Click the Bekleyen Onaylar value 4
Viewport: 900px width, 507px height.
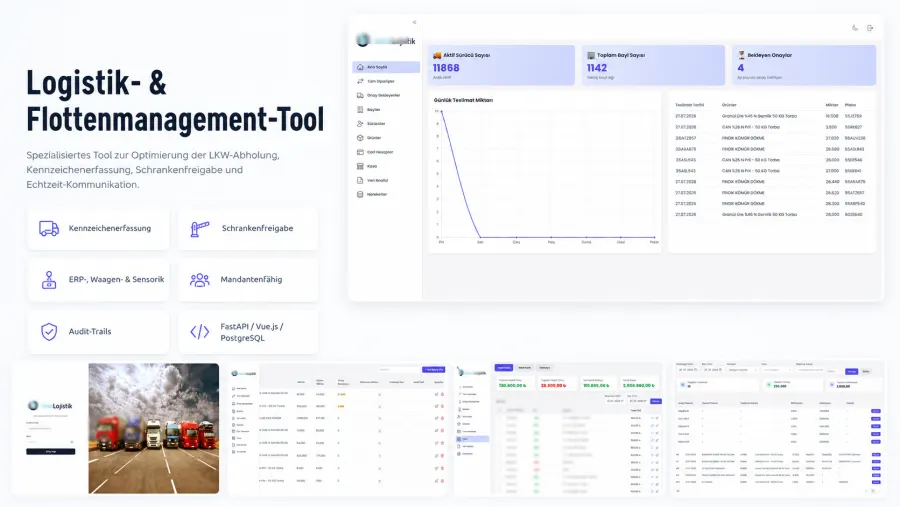click(740, 68)
